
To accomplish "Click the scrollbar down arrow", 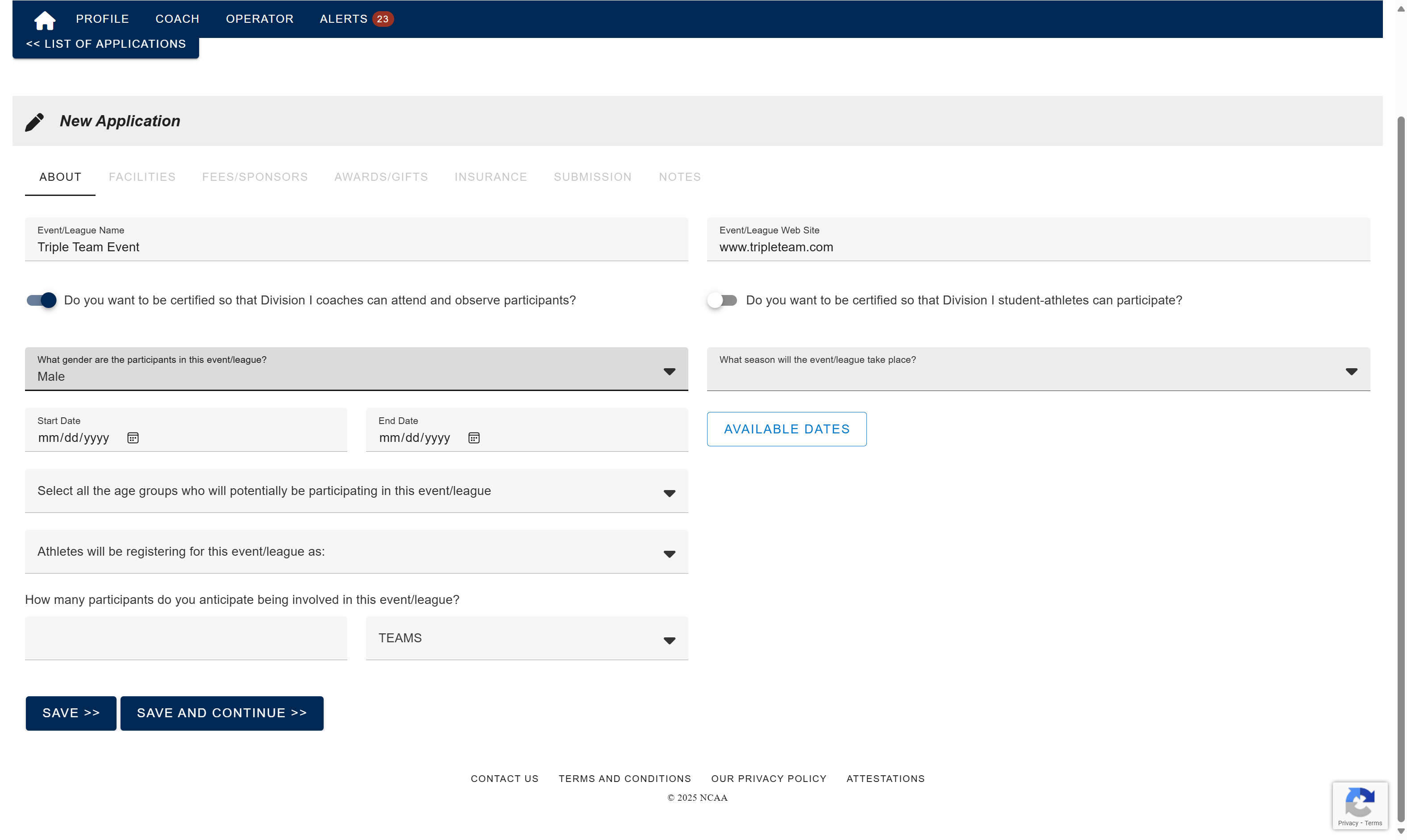I will click(x=1401, y=832).
